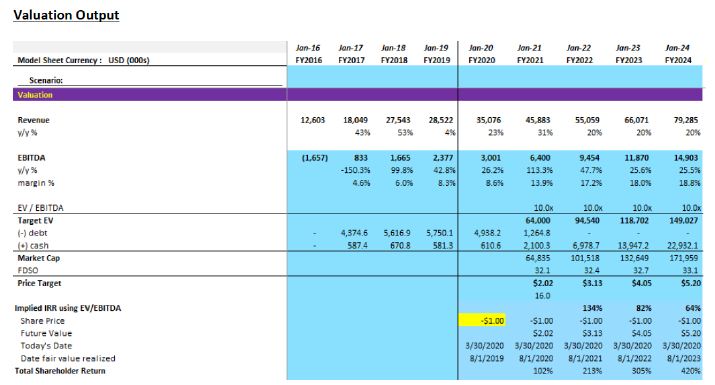
Task: Select the FY2024 Revenue value 79,285
Action: 685,120
